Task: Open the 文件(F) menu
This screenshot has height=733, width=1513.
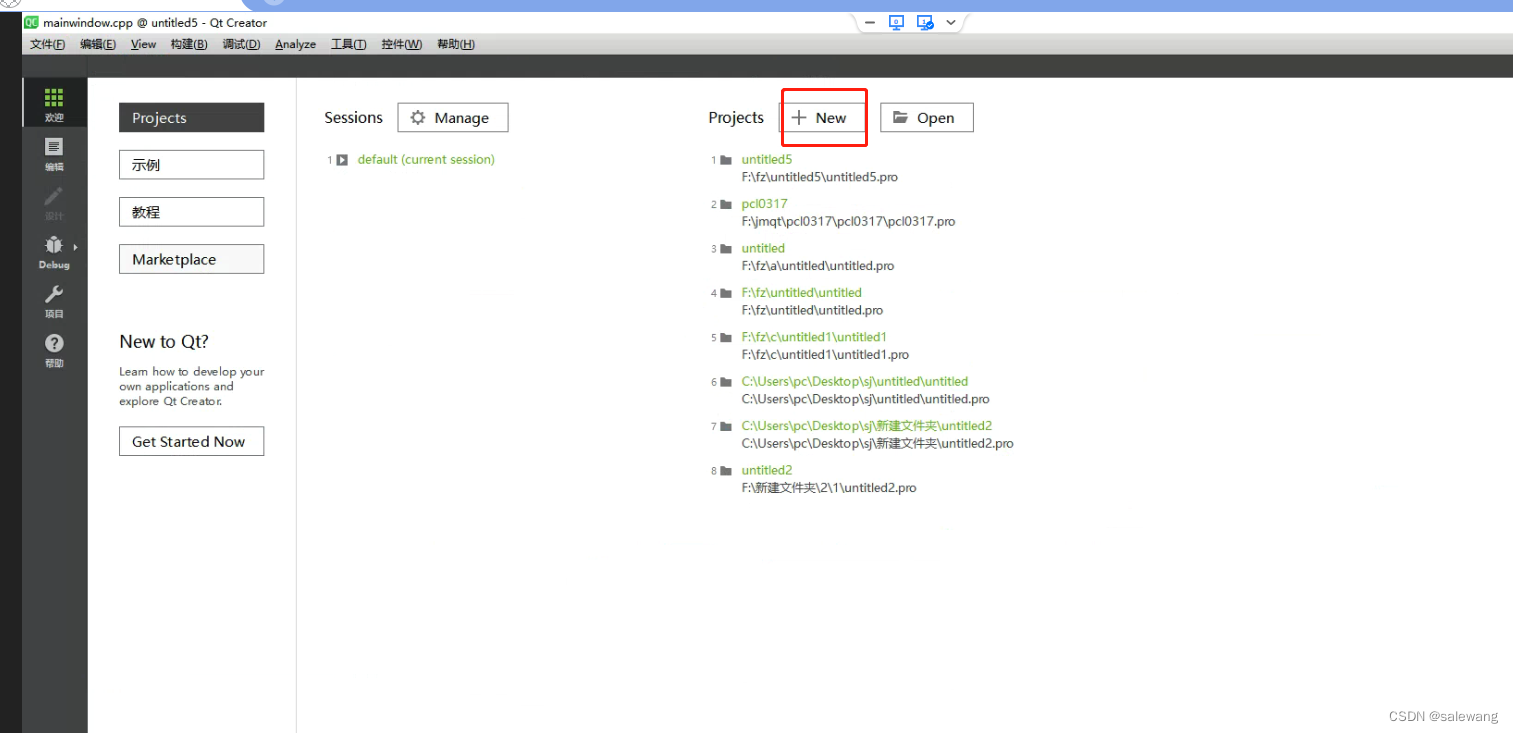Action: click(47, 44)
